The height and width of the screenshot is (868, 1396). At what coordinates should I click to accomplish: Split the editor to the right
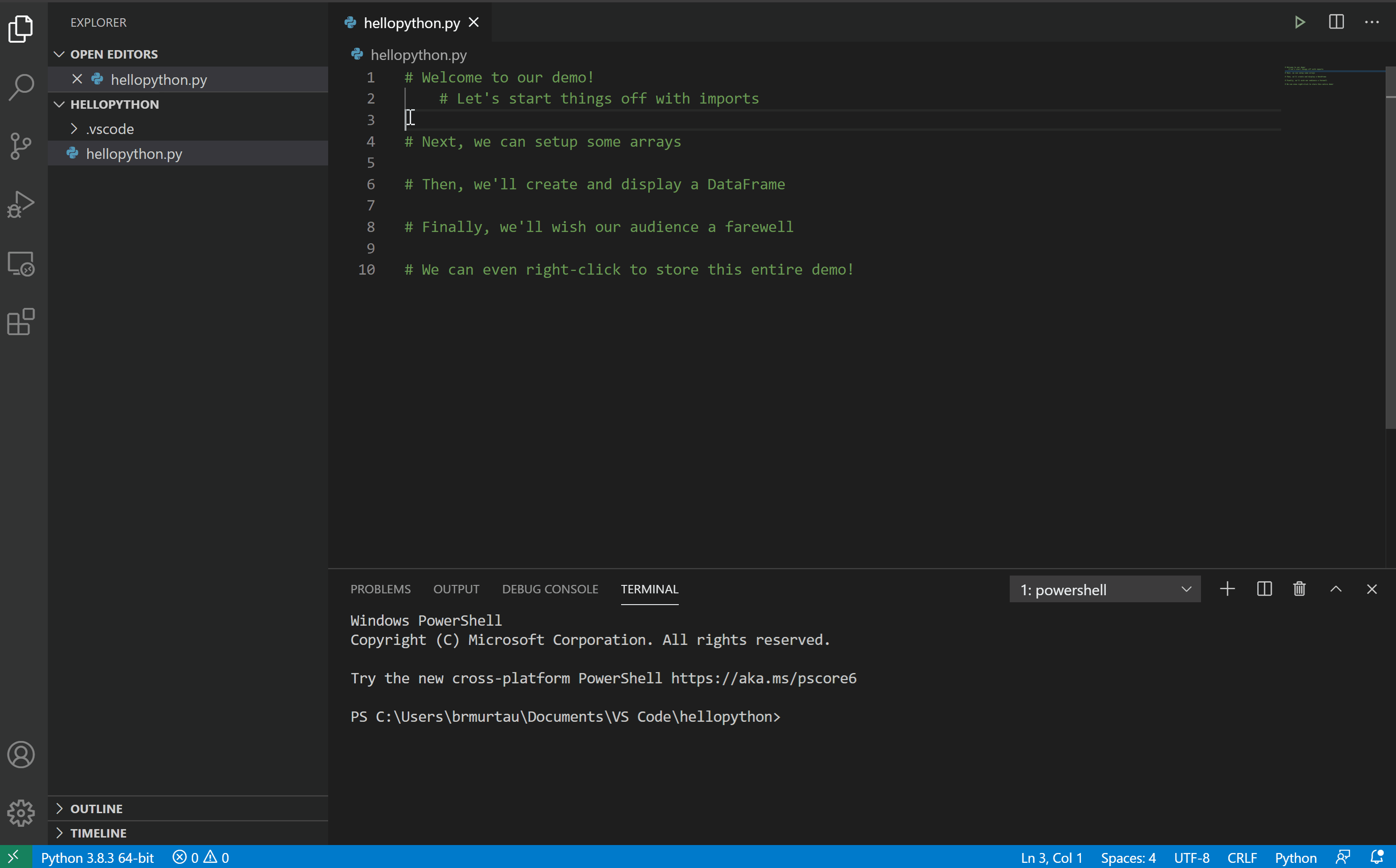[x=1336, y=22]
